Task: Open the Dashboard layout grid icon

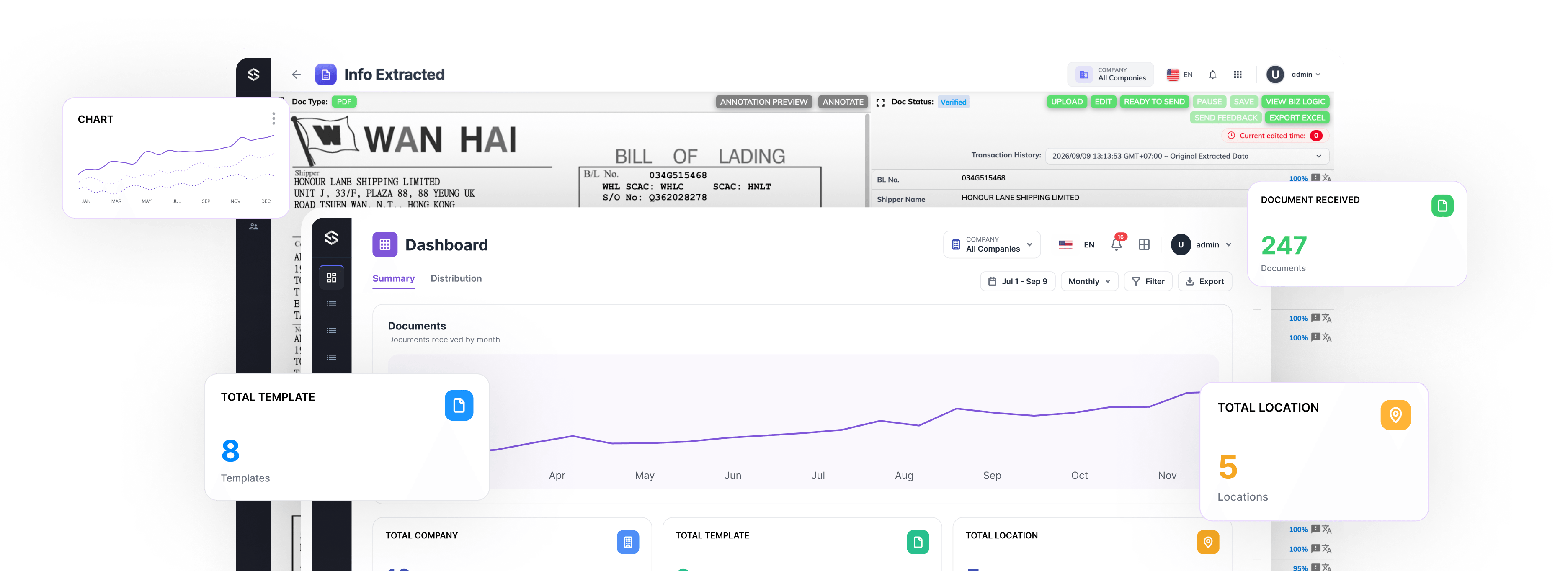Action: pos(1144,245)
